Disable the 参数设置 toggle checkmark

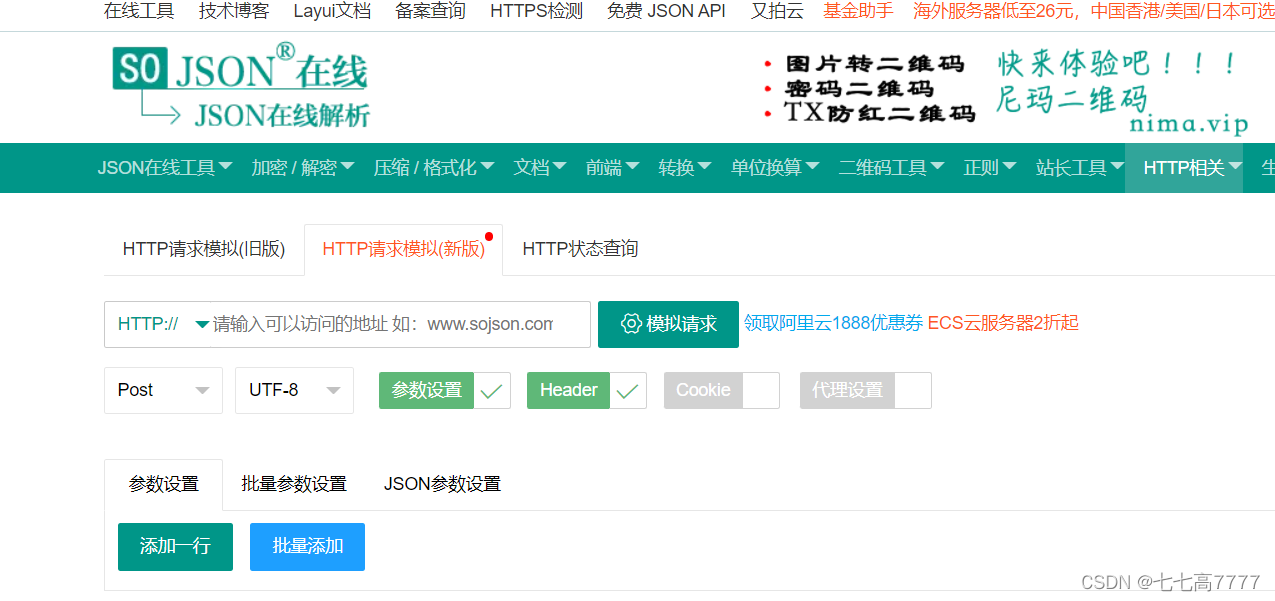[492, 390]
